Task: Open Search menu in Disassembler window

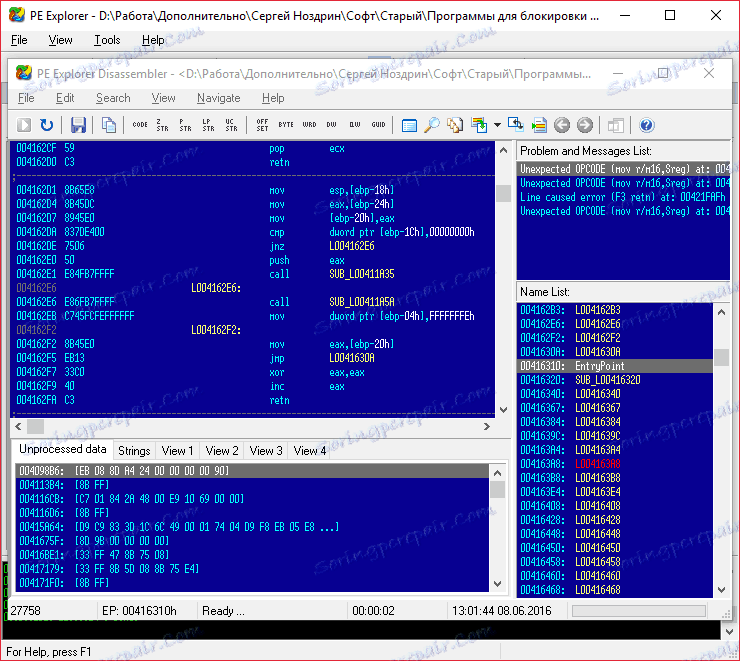Action: [x=113, y=98]
